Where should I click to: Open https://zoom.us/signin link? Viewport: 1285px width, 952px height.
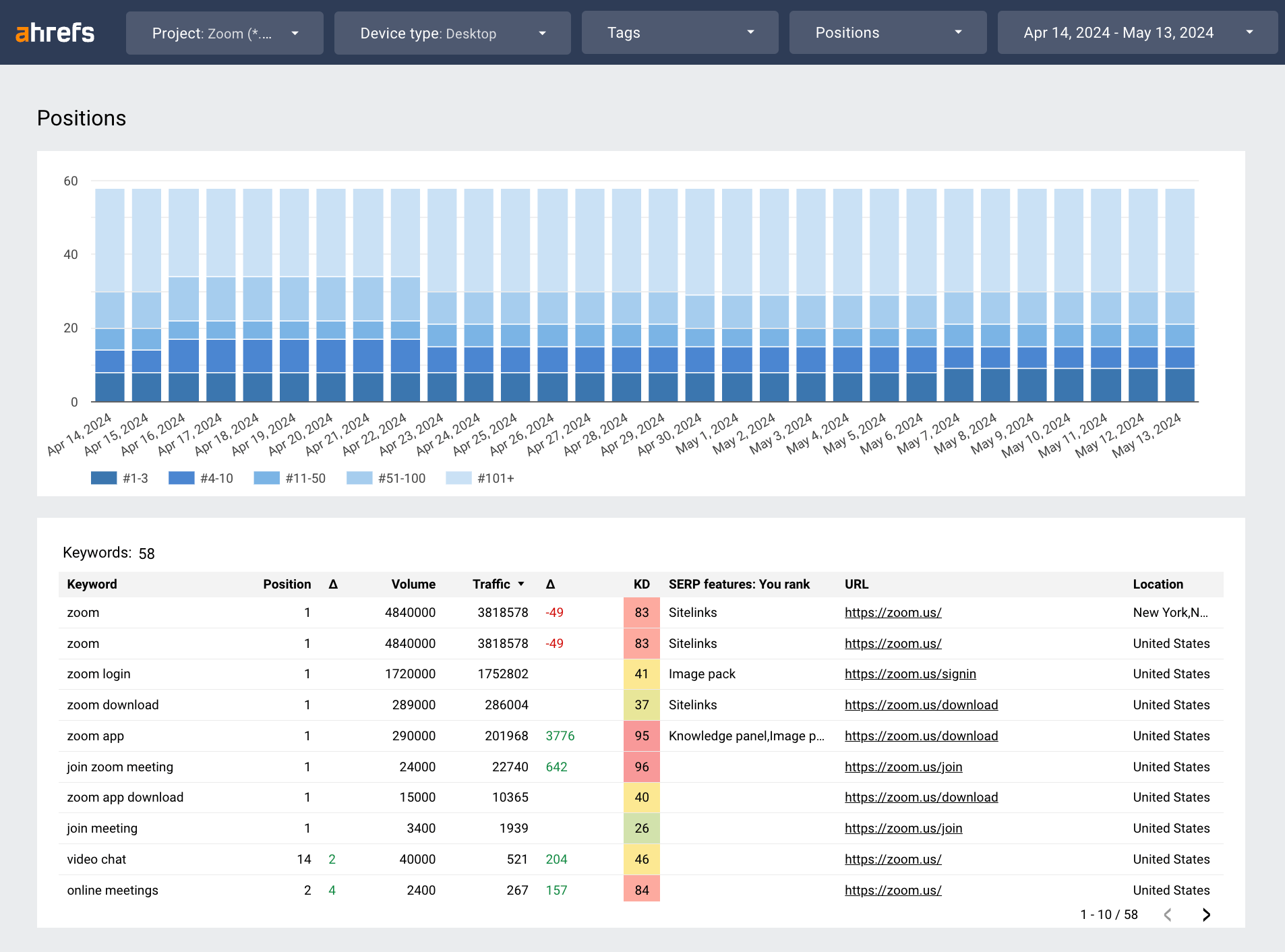[910, 674]
